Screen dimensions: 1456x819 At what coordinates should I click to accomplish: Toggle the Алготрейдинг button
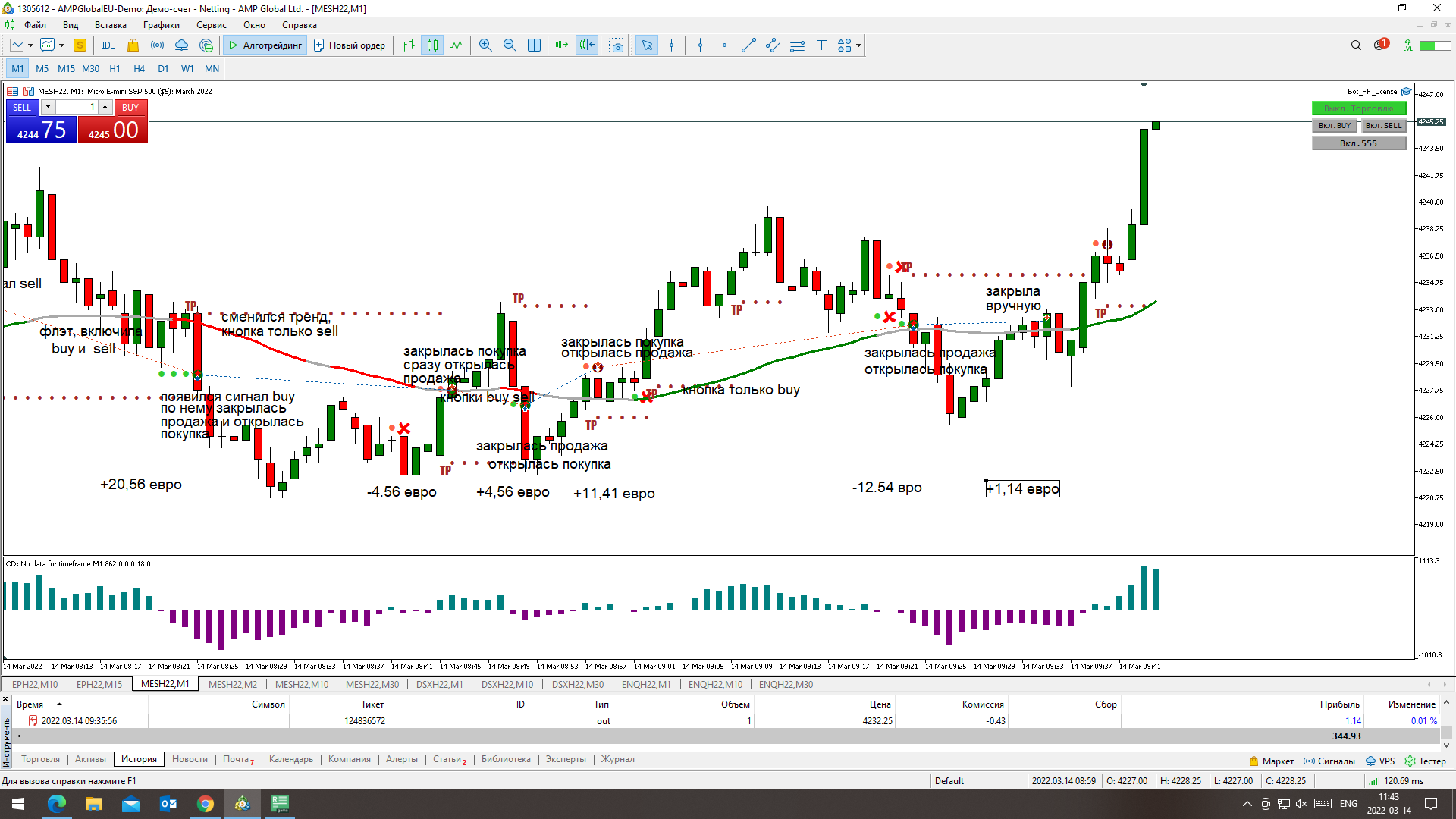coord(265,45)
